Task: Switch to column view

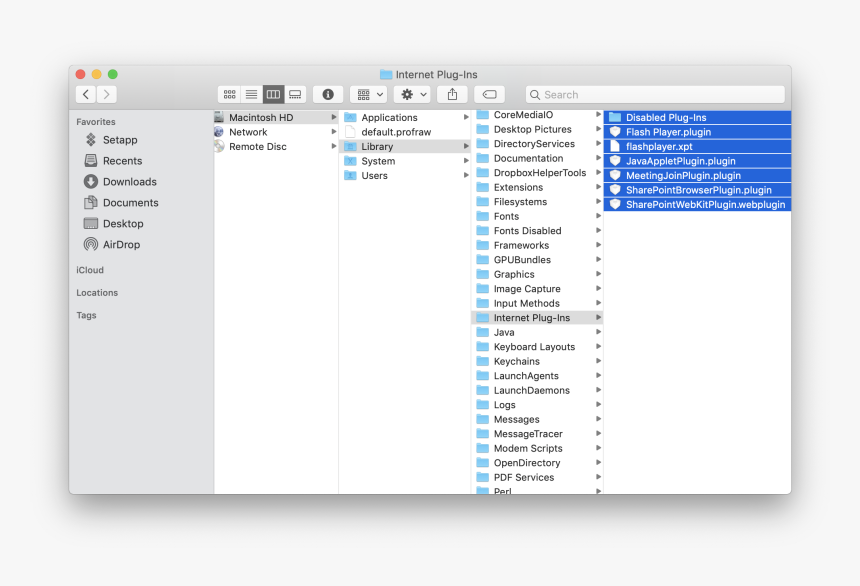Action: click(273, 94)
